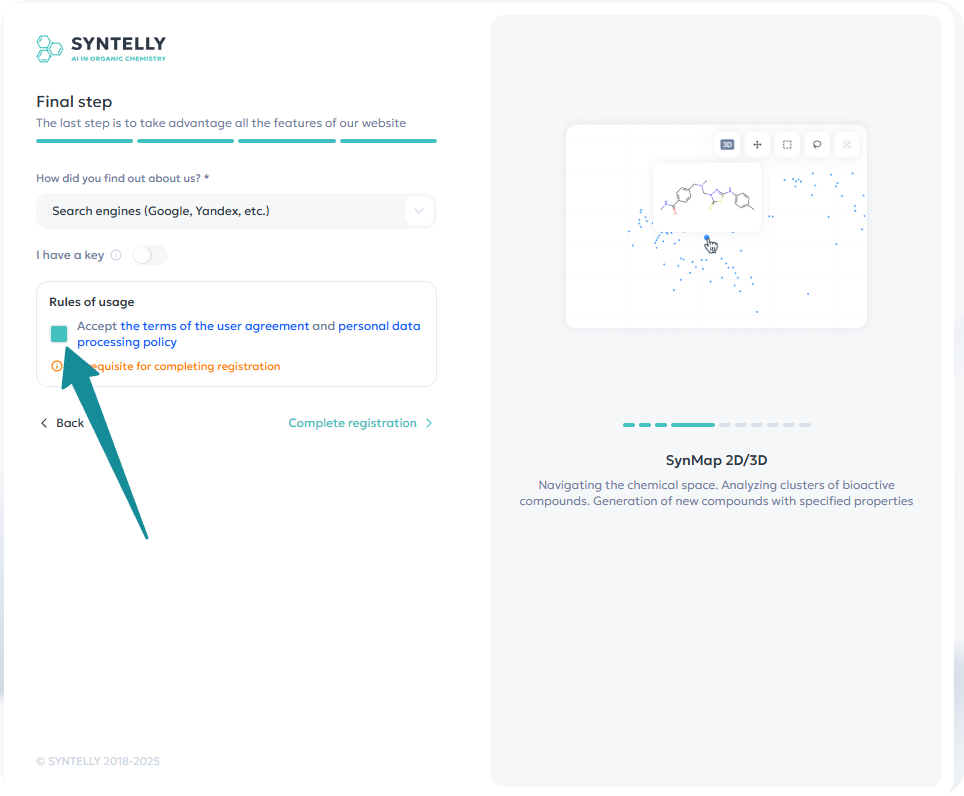Click the rightmost faded grid toolbar icon
This screenshot has width=964, height=796.
847,145
